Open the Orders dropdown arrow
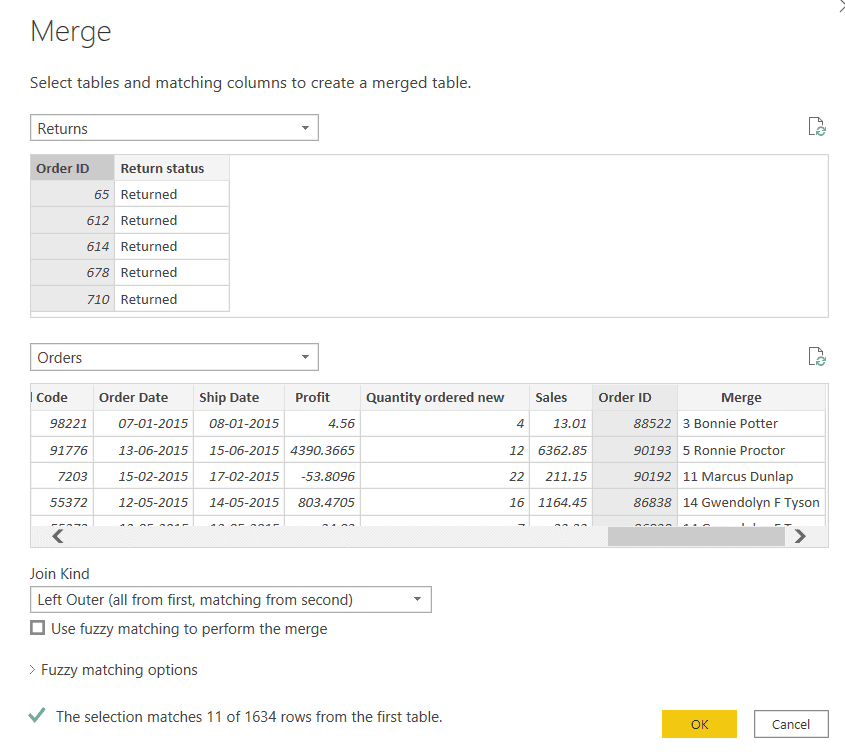845x754 pixels. pos(306,357)
